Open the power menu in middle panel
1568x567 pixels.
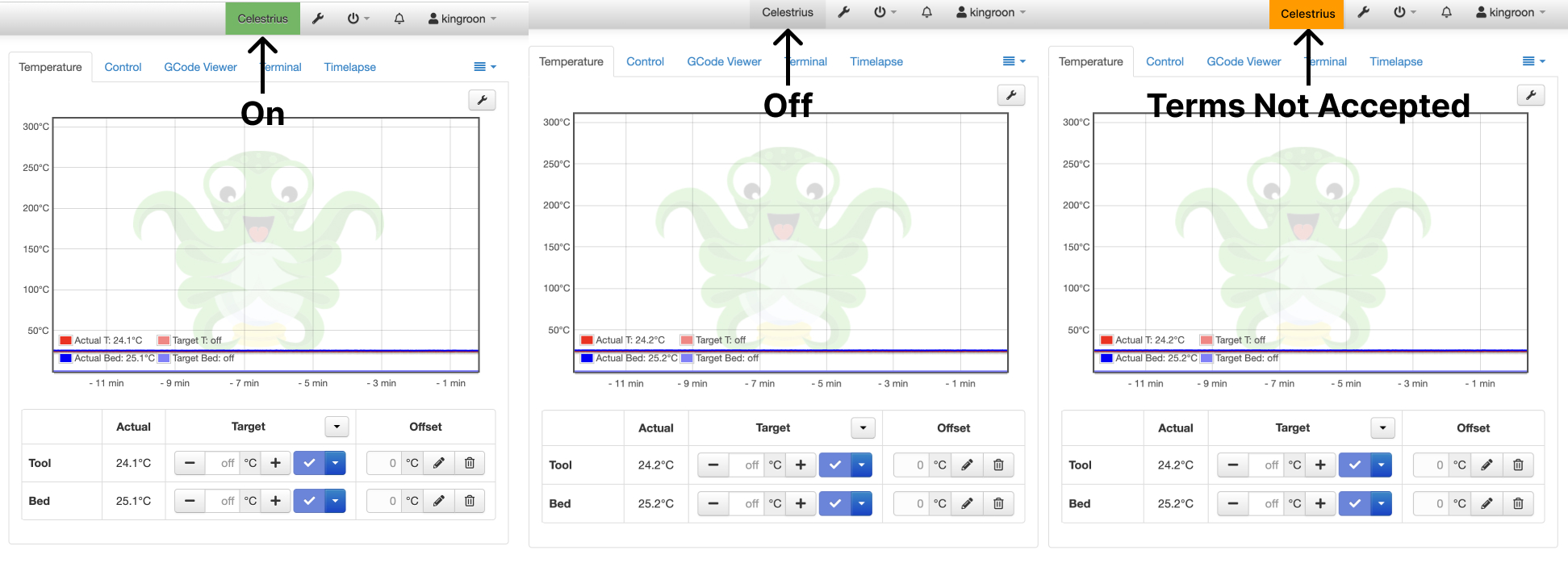point(884,12)
